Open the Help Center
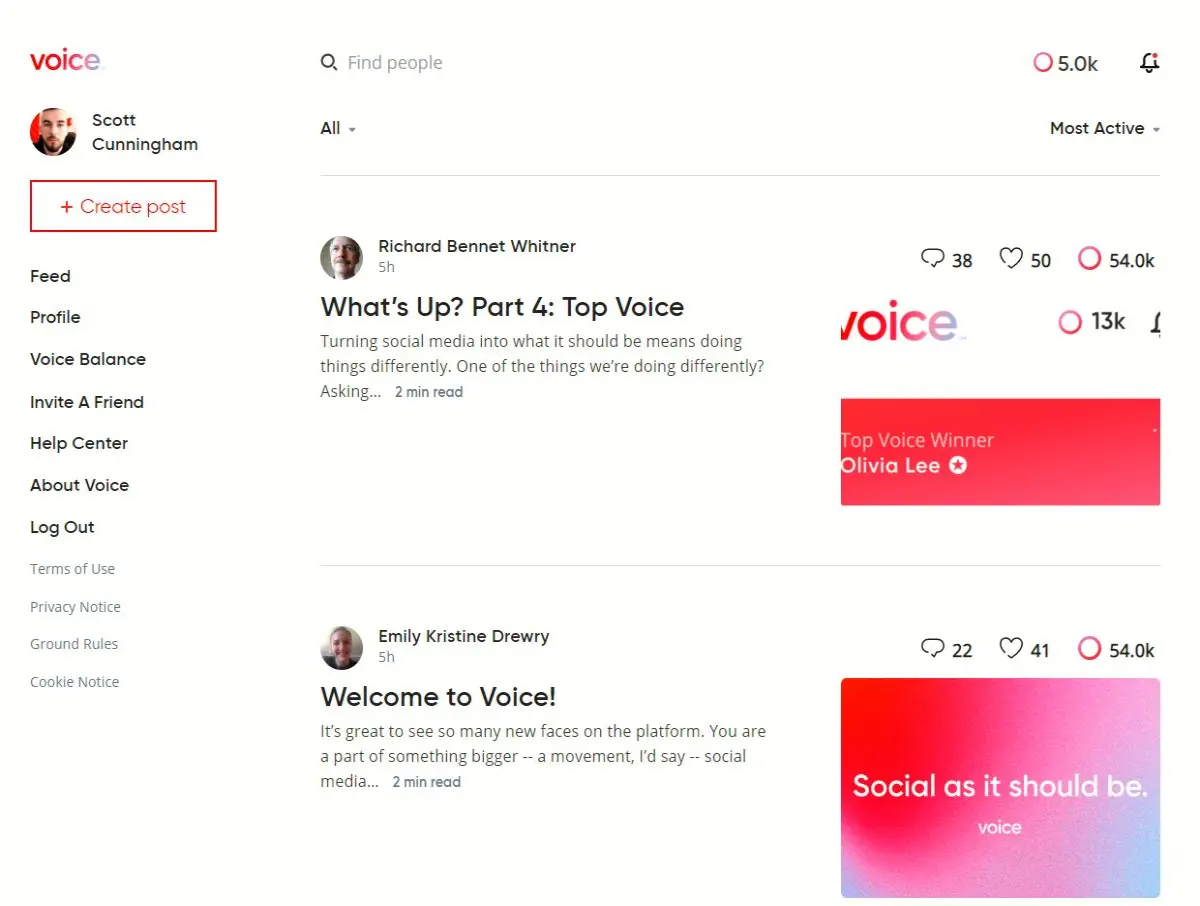1200x906 pixels. click(x=79, y=443)
